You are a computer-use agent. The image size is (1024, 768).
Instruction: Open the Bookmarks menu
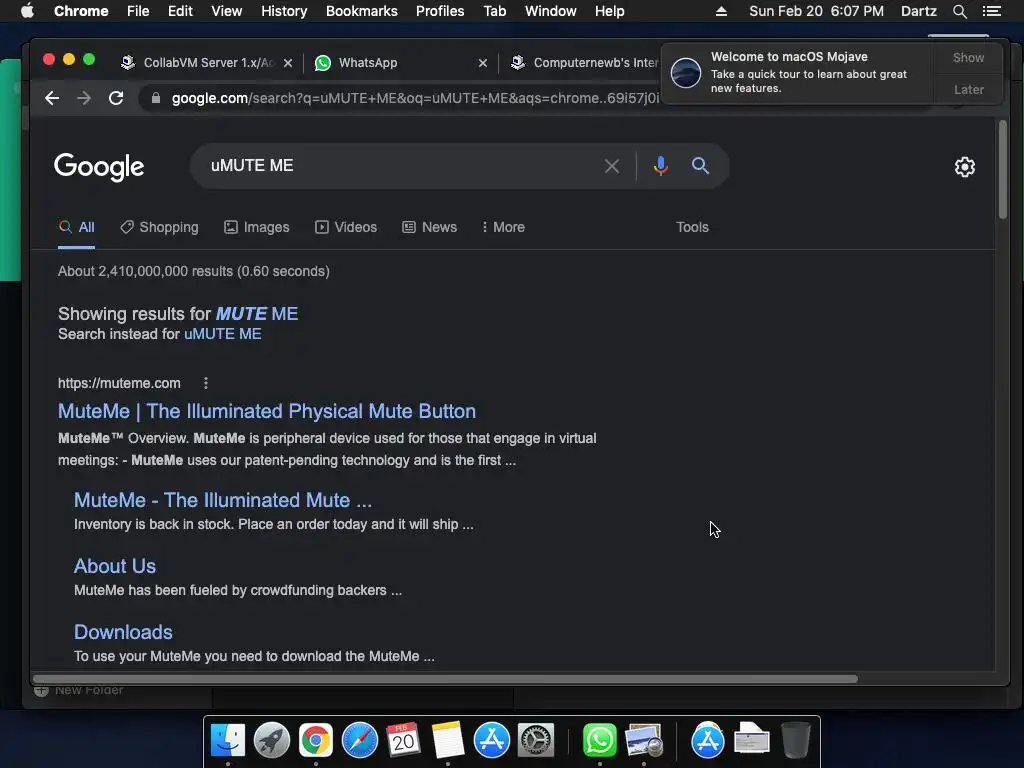[362, 11]
